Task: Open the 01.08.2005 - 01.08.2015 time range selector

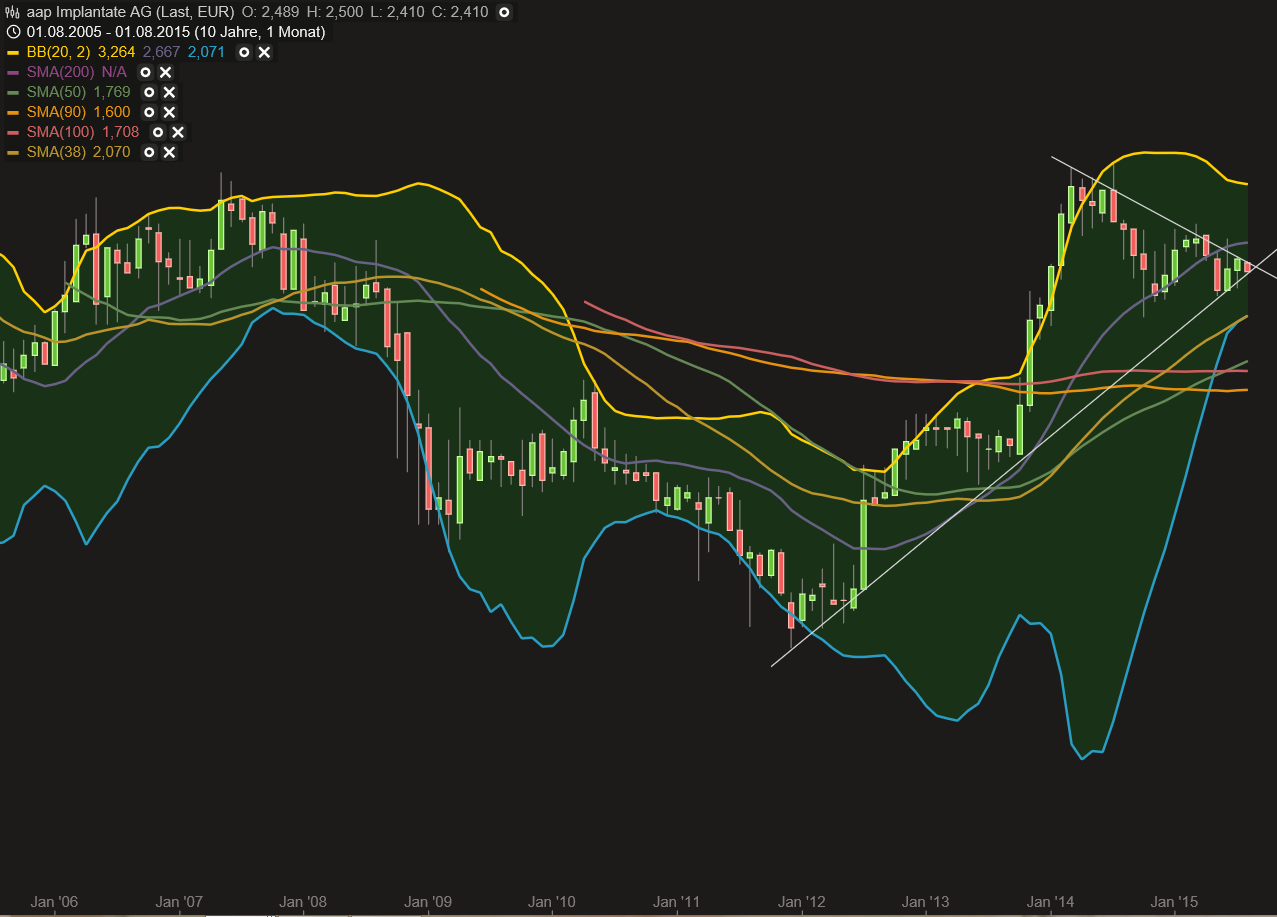Action: pyautogui.click(x=175, y=32)
